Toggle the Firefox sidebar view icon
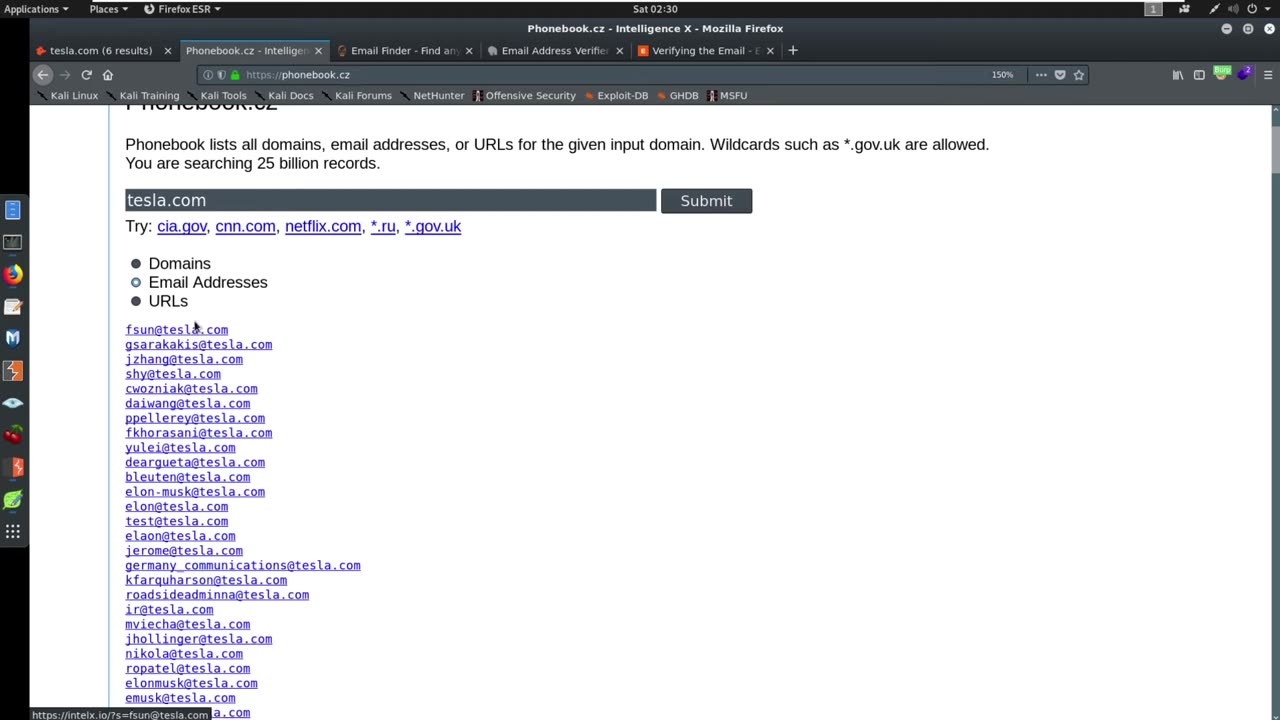The width and height of the screenshot is (1280, 720). (x=1199, y=75)
